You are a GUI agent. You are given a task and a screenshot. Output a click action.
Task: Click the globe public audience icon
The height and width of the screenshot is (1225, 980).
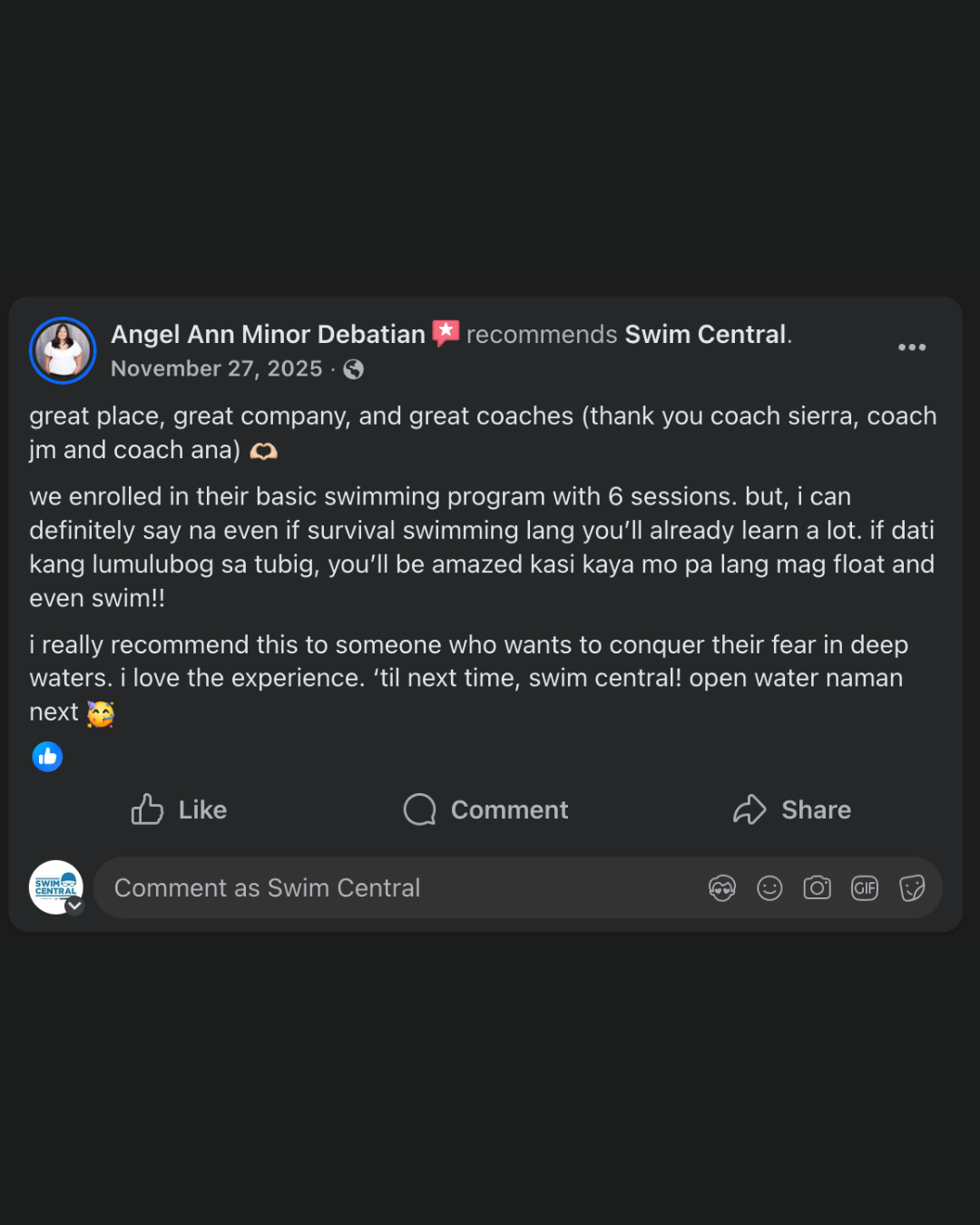click(354, 369)
